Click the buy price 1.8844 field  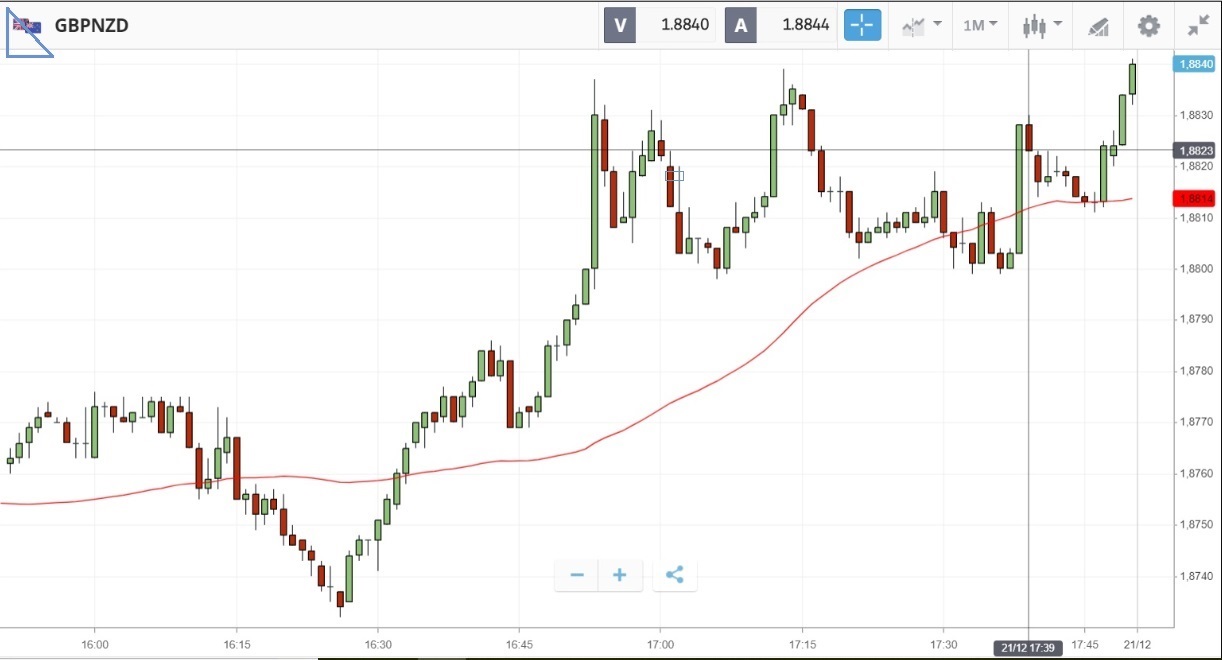[x=805, y=25]
